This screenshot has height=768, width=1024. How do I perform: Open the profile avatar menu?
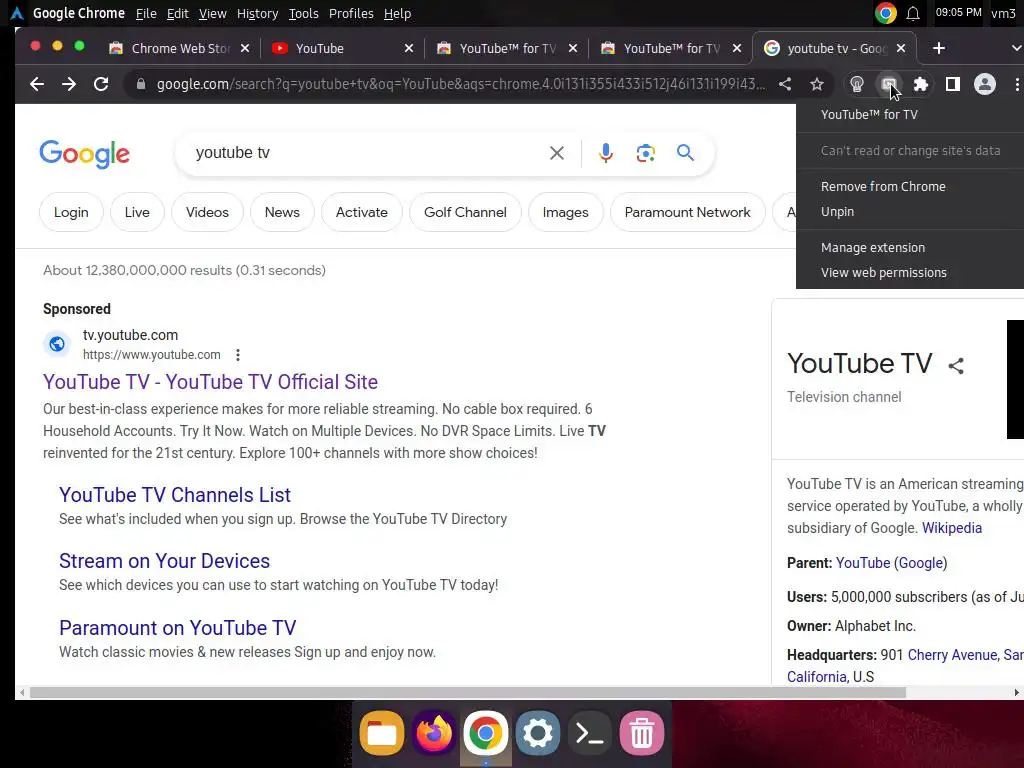(985, 84)
